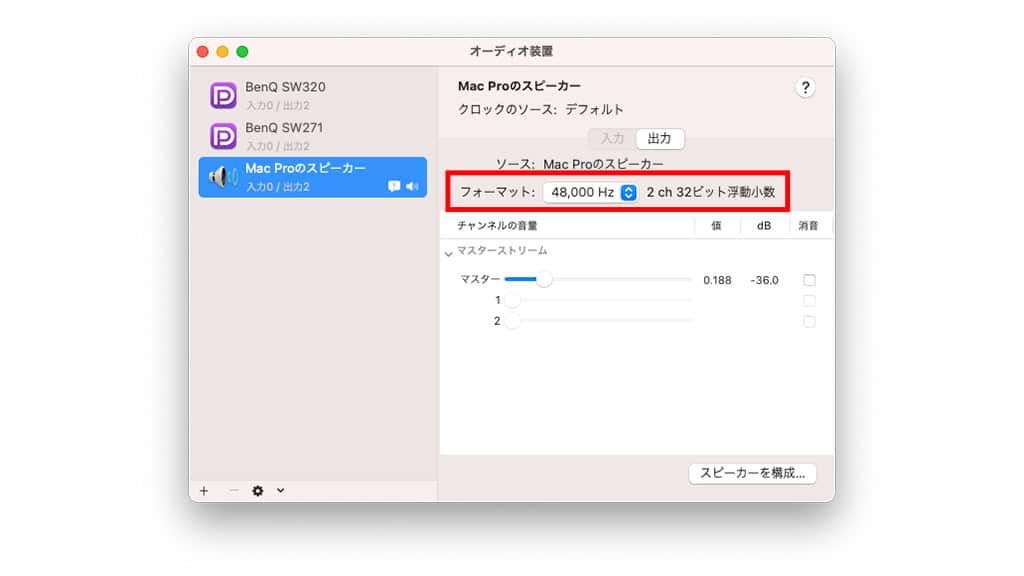
Task: Toggle mute checkbox for channel 1
Action: point(809,301)
